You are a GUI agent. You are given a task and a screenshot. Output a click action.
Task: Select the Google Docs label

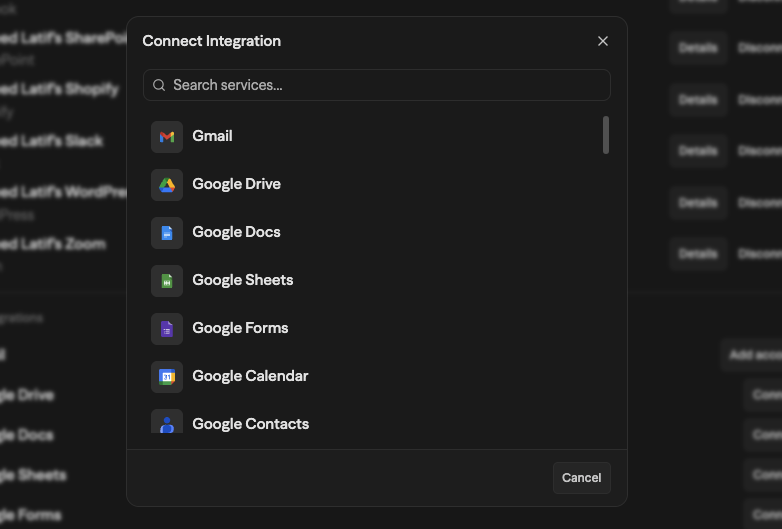(236, 232)
